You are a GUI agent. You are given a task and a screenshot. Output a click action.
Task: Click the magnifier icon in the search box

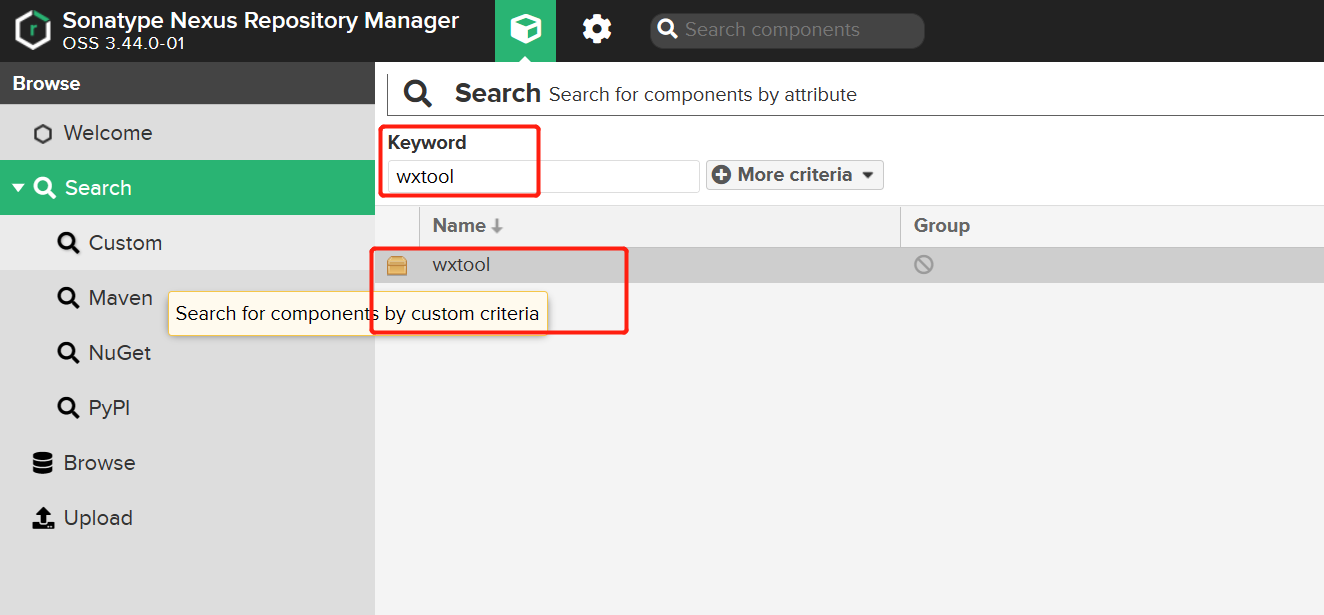click(668, 30)
